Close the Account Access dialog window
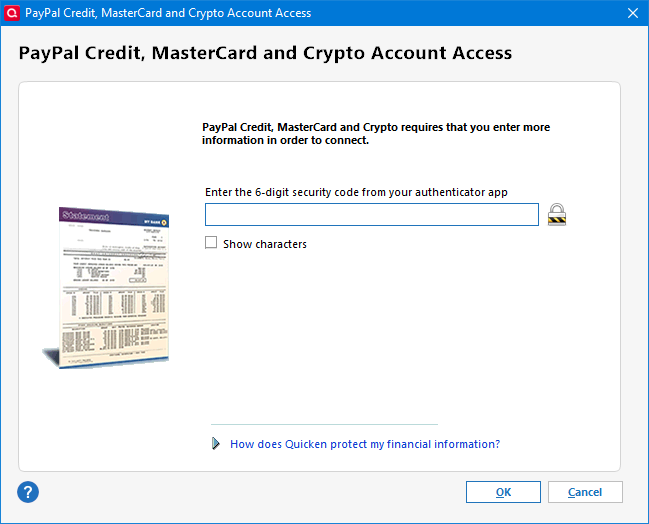This screenshot has height=524, width=649. point(633,13)
